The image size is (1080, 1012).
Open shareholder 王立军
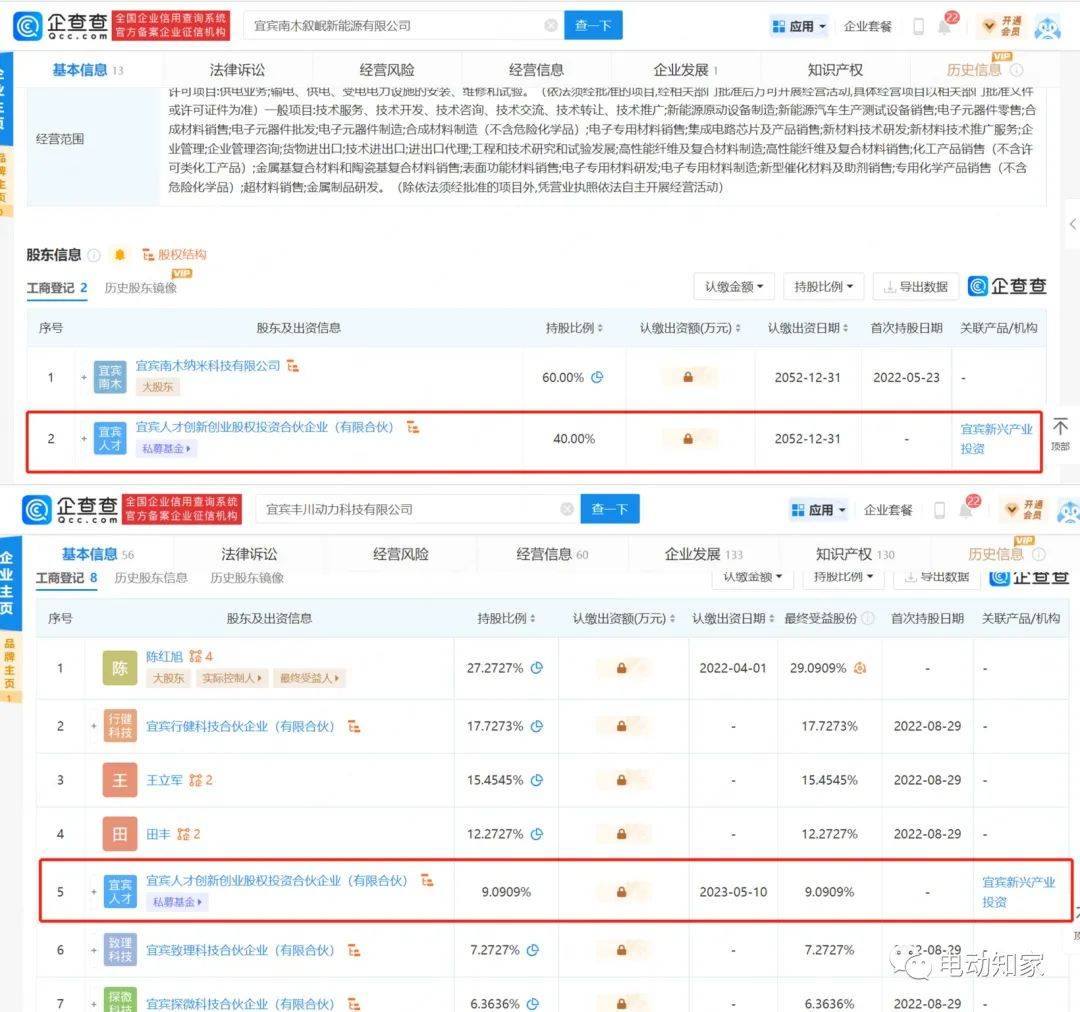164,780
